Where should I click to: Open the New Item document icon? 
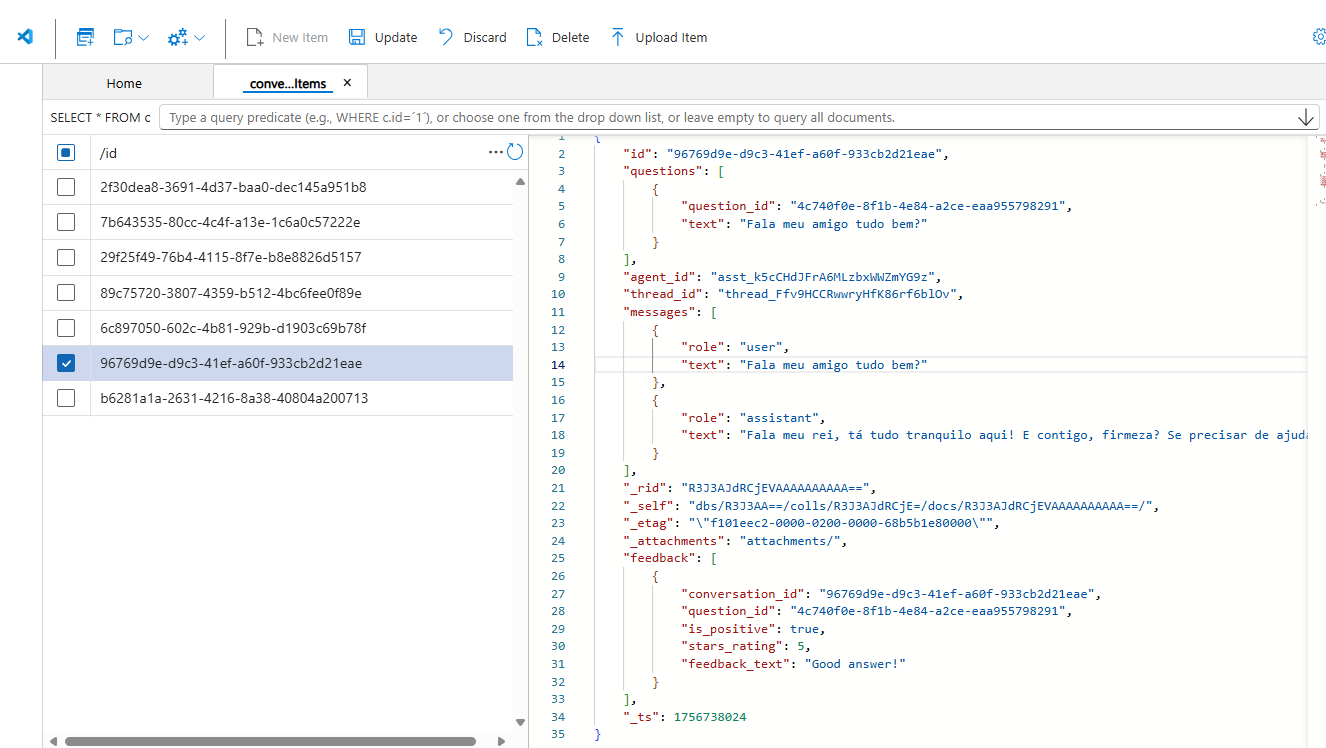[x=256, y=36]
